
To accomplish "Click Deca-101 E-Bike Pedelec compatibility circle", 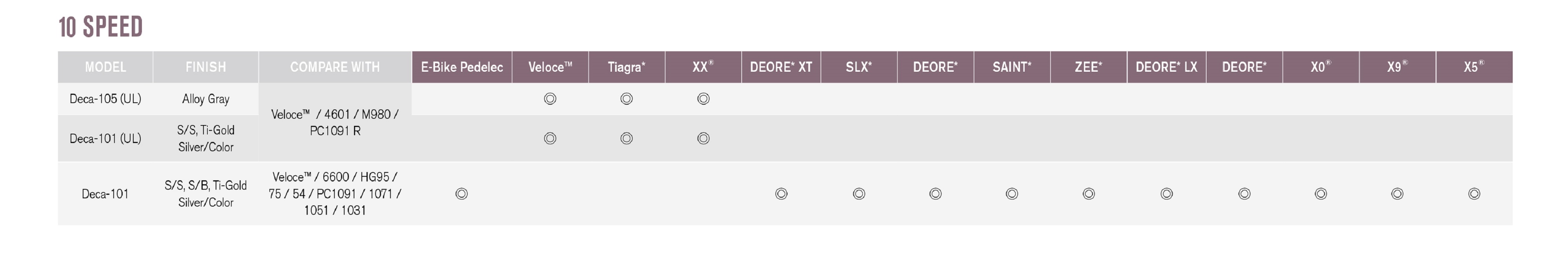I will point(461,194).
